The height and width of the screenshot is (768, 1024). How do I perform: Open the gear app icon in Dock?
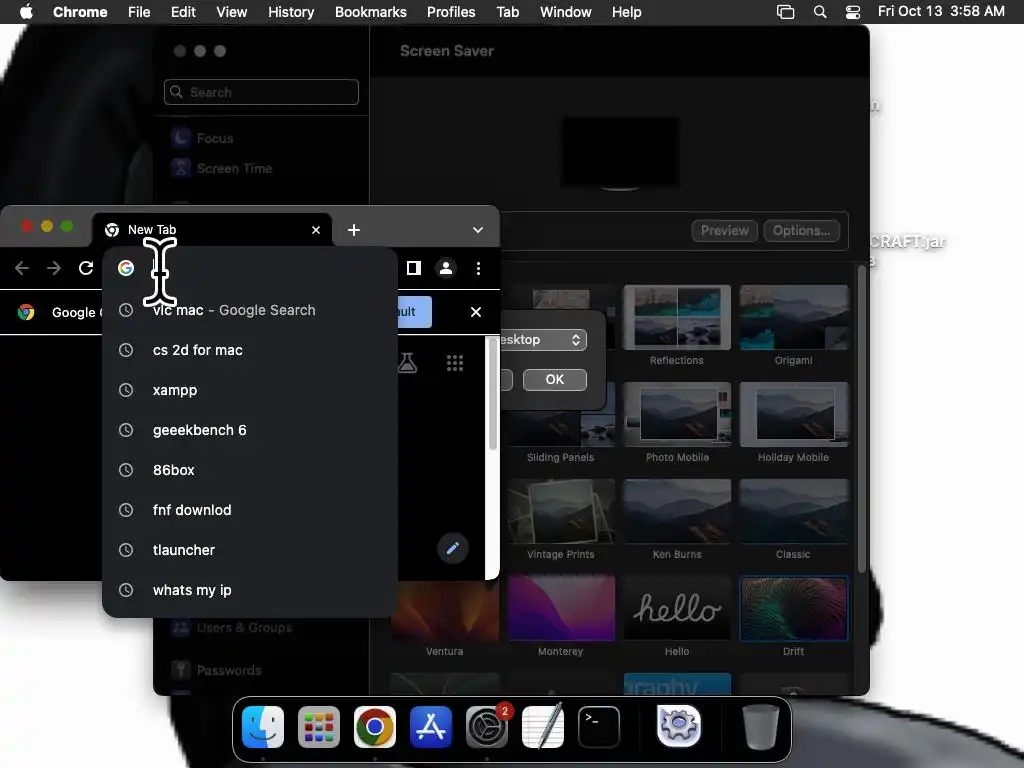(x=679, y=726)
